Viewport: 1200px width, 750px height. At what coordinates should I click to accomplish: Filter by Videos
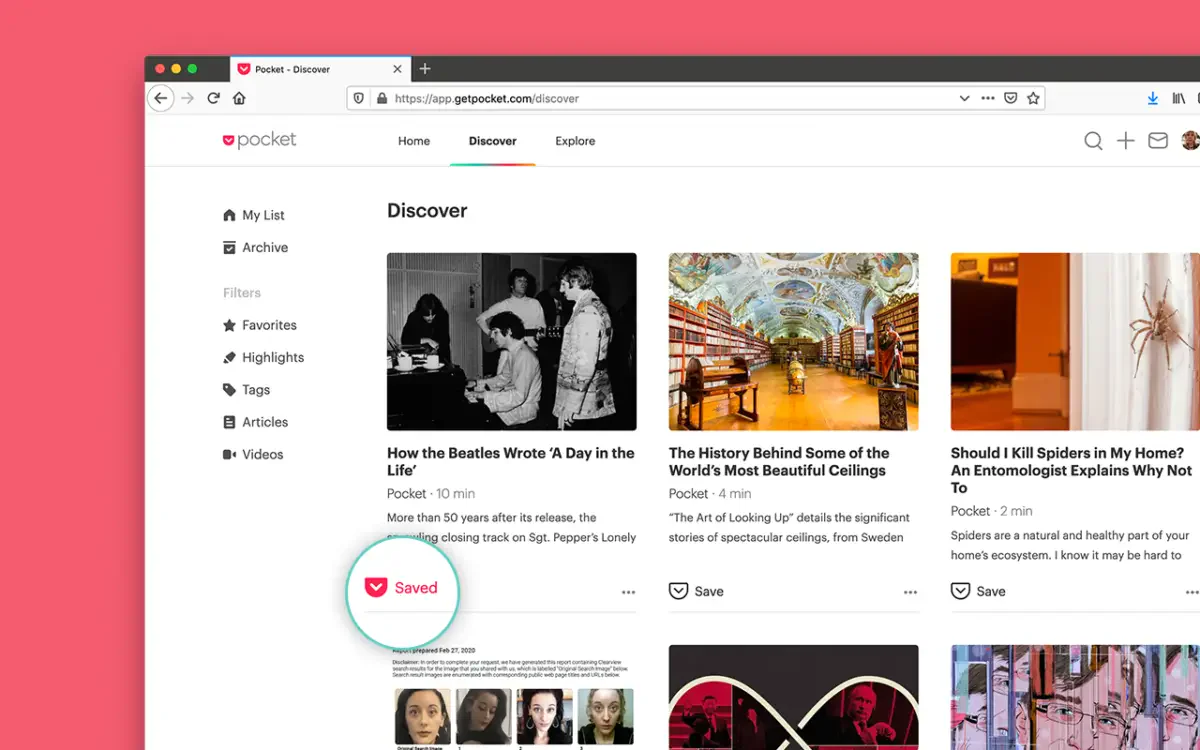(x=253, y=454)
